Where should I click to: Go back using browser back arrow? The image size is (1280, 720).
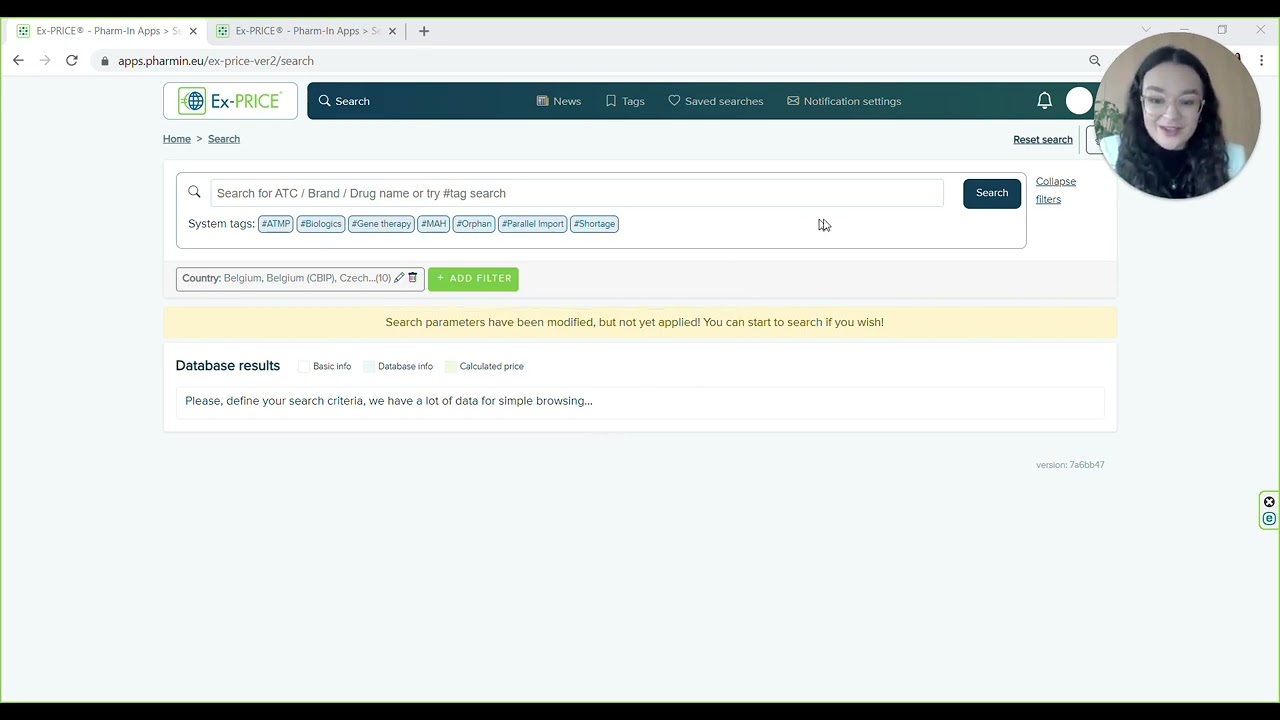pos(18,61)
